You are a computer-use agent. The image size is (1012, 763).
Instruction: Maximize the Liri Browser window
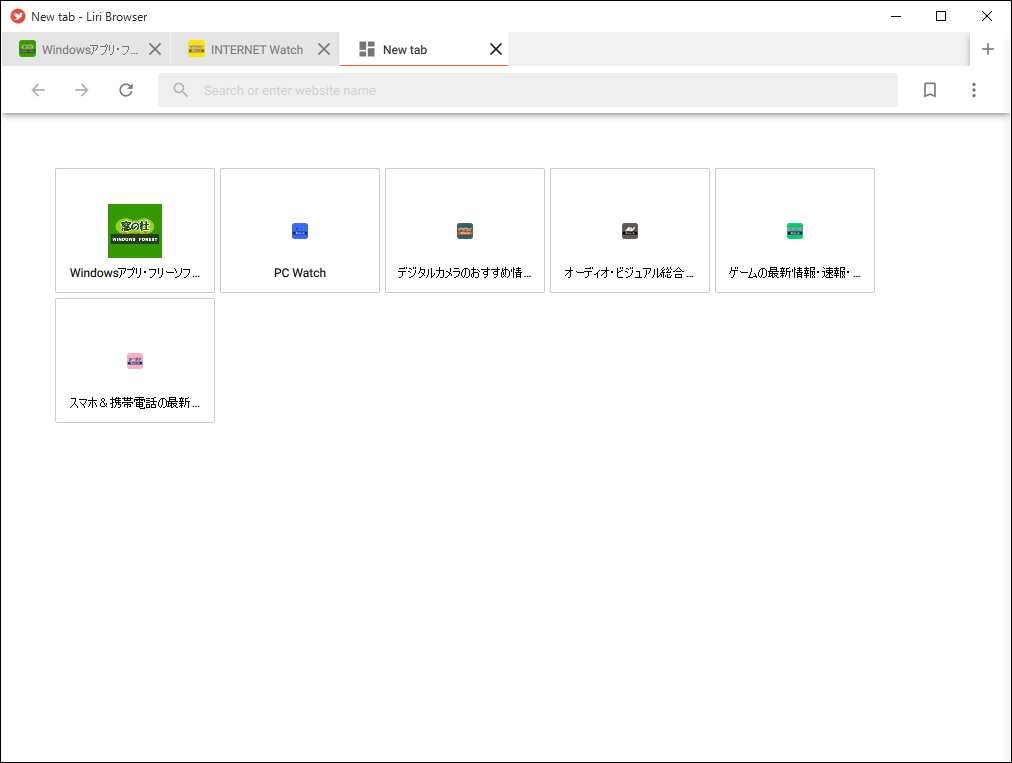click(x=941, y=16)
